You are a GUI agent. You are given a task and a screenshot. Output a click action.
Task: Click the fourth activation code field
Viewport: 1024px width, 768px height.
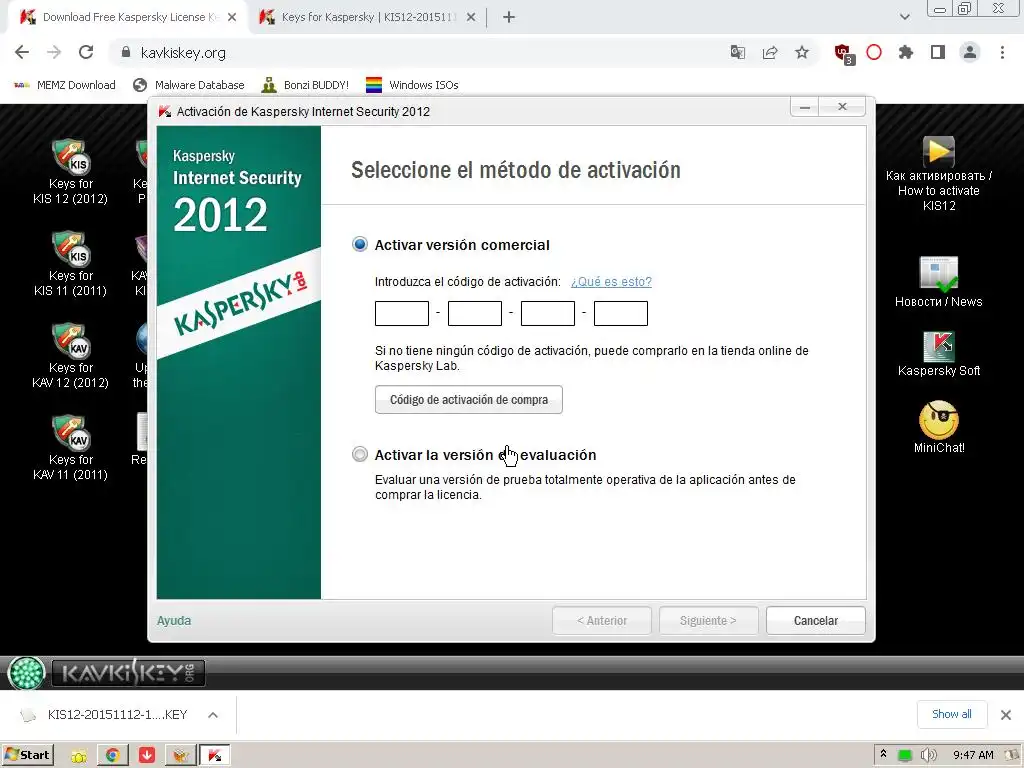[620, 313]
